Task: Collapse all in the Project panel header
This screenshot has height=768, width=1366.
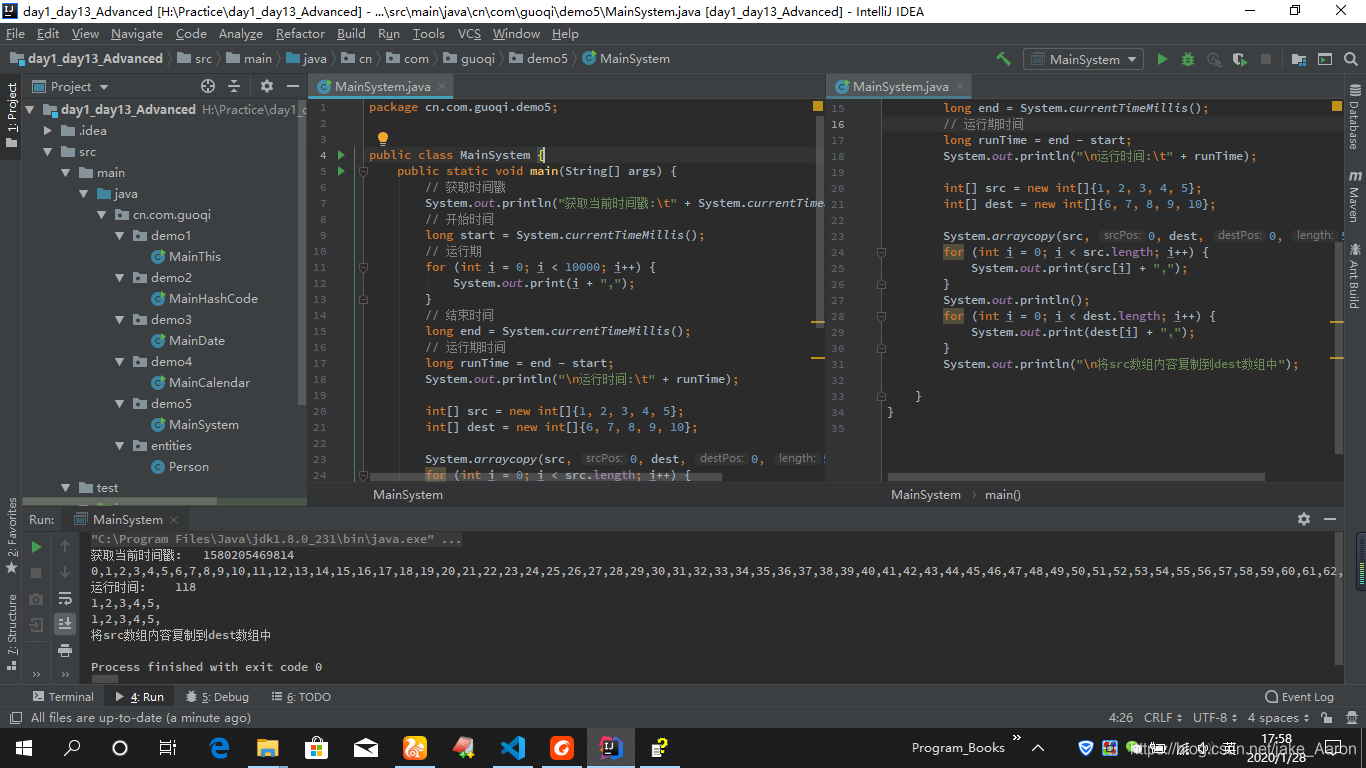Action: coord(234,86)
